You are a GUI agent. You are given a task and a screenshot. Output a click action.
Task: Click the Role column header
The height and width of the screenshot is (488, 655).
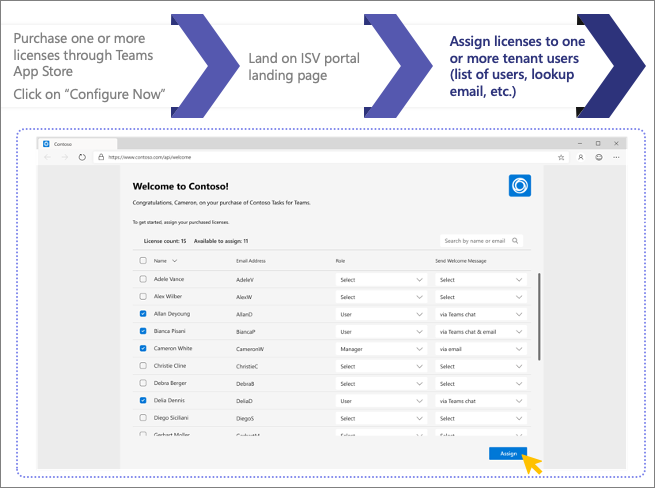(x=340, y=261)
